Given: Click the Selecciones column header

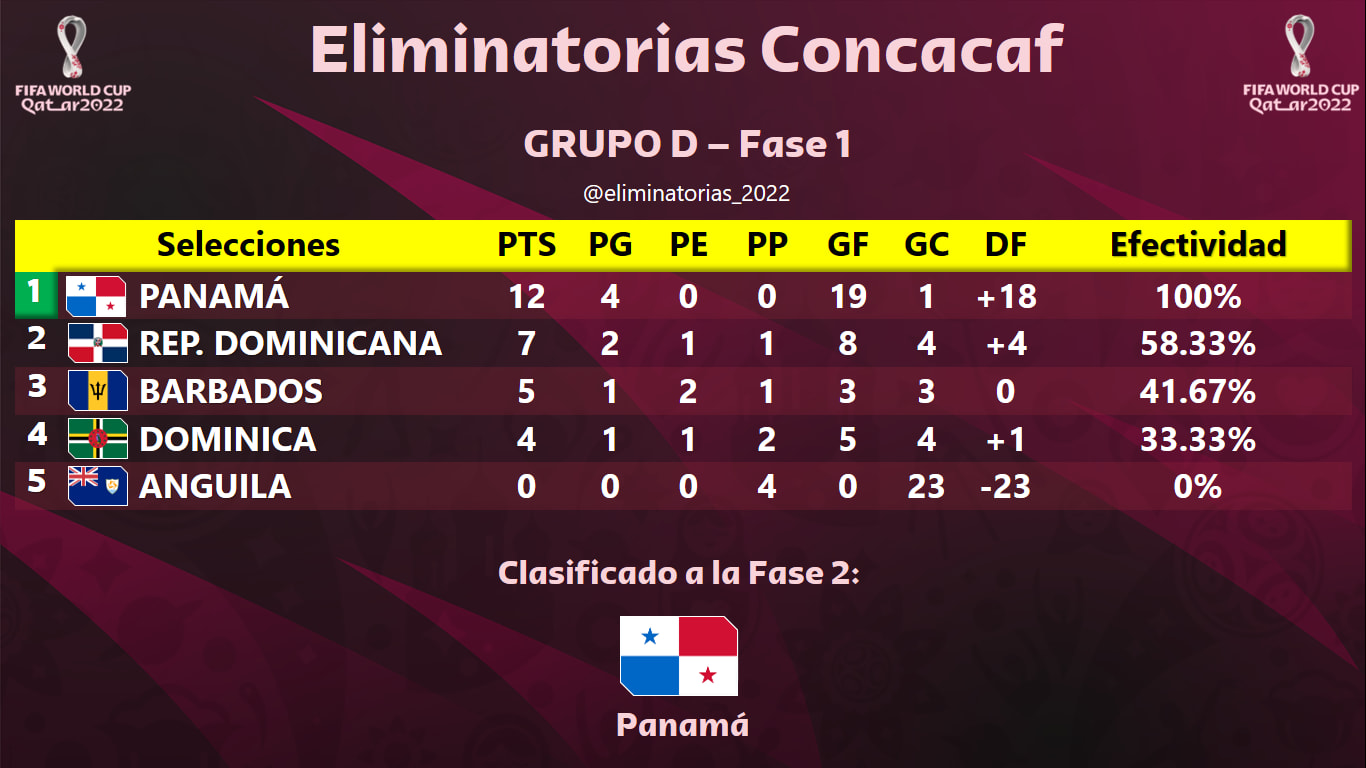Looking at the screenshot, I should (x=248, y=244).
